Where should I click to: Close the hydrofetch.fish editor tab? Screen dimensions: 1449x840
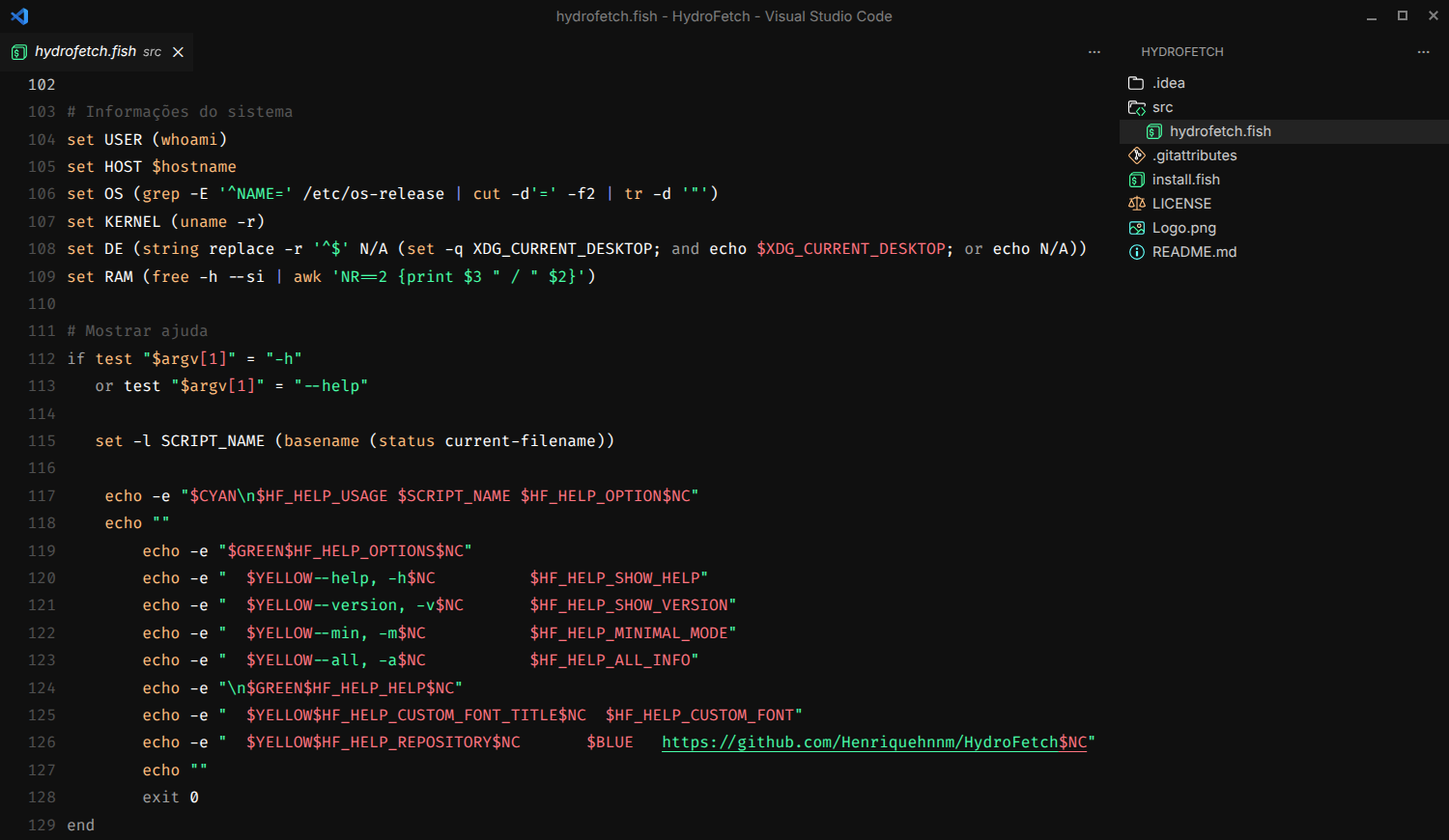[x=178, y=52]
